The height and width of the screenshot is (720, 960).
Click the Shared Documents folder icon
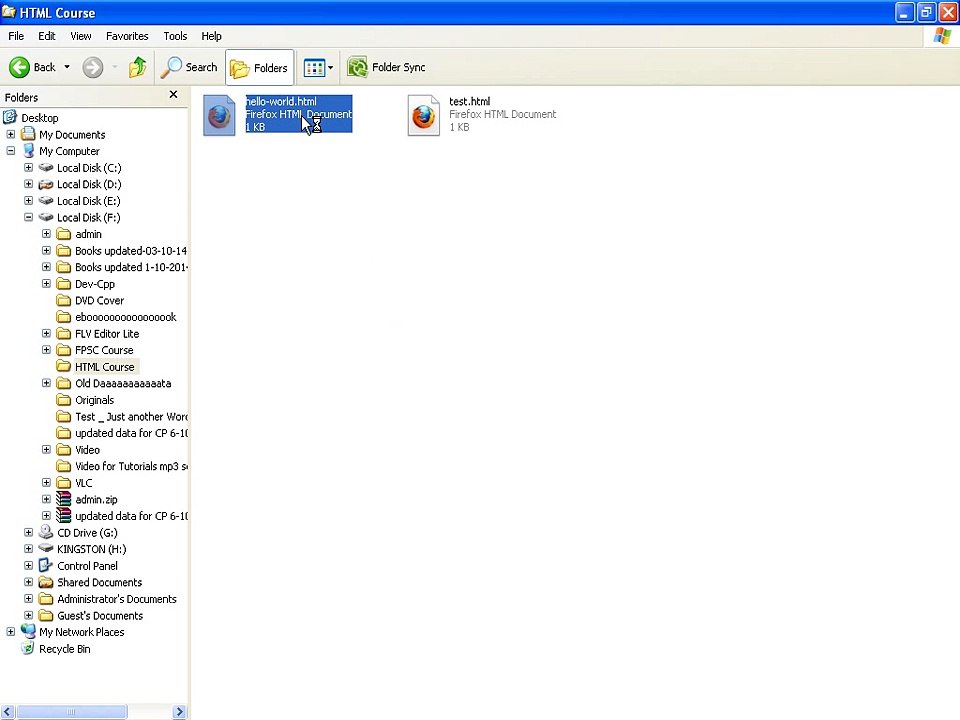[46, 582]
